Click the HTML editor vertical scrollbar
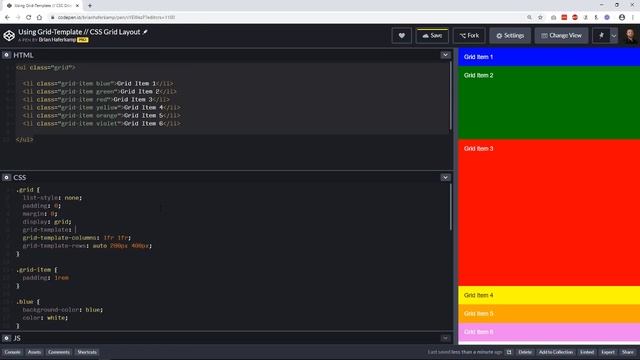The width and height of the screenshot is (640, 360). 451,96
